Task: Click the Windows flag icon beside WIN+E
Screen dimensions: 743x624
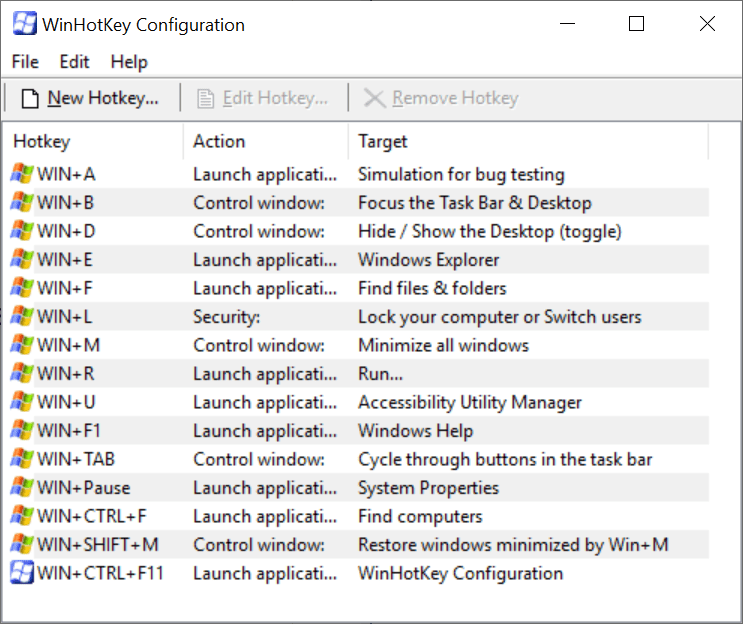Action: [x=22, y=259]
